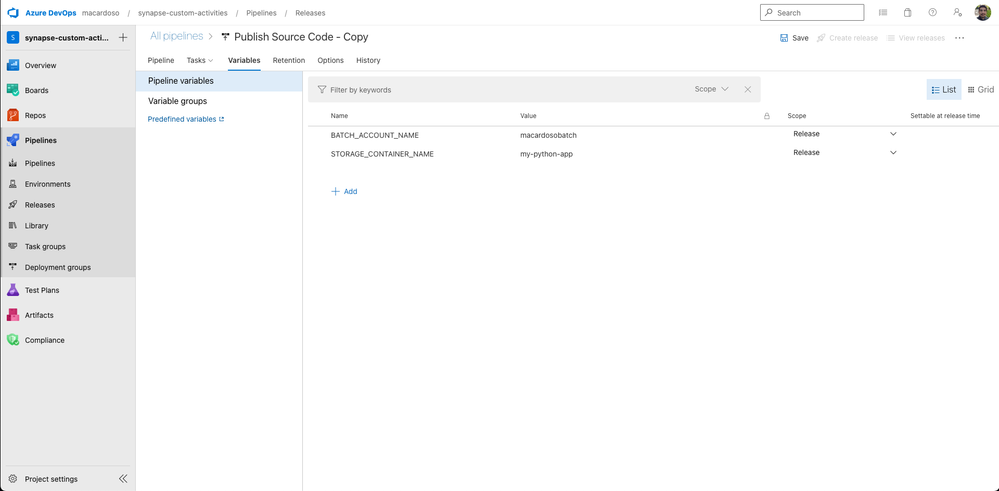Click the profile avatar picture
Image resolution: width=999 pixels, height=491 pixels.
coord(982,12)
